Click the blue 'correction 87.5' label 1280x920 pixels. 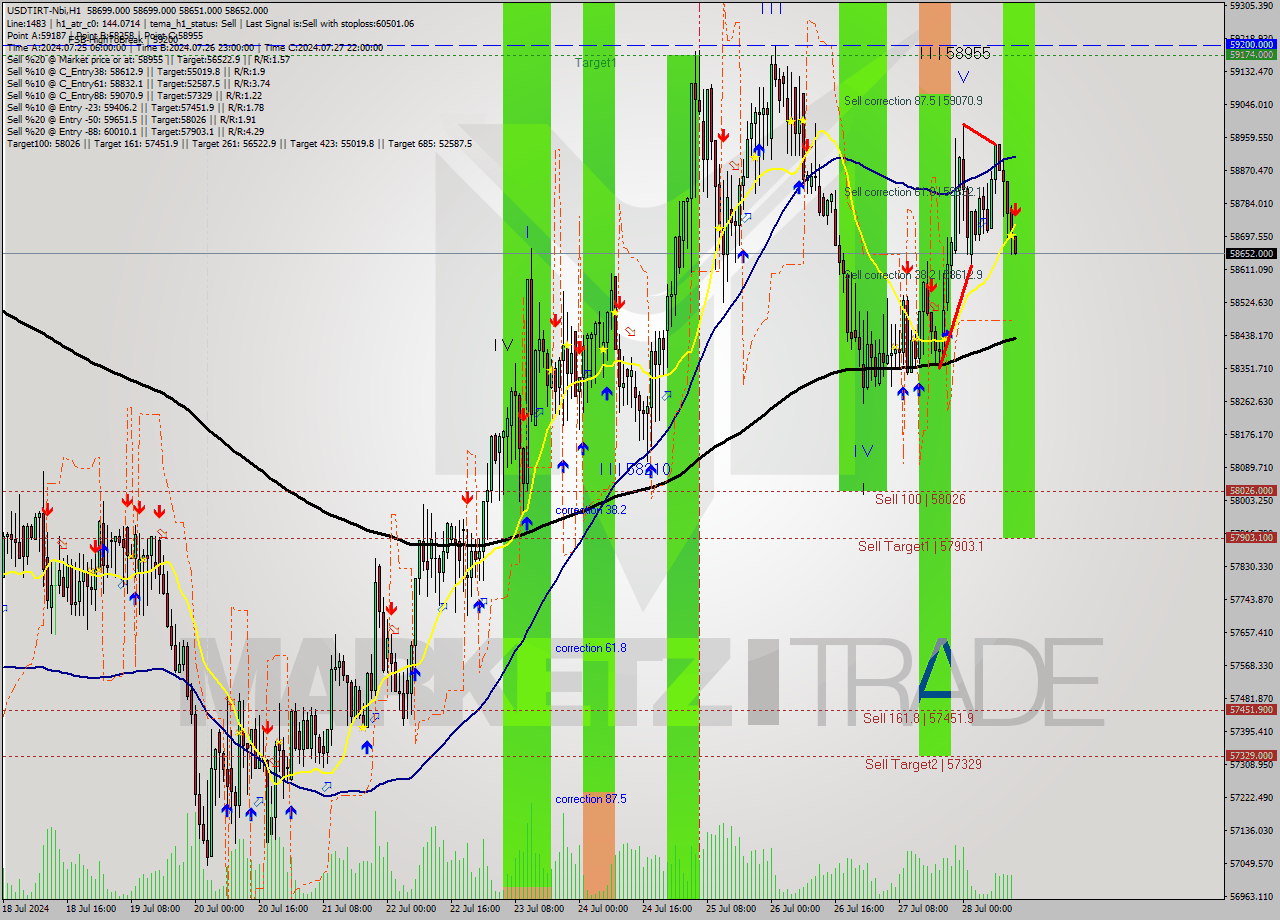click(x=591, y=799)
